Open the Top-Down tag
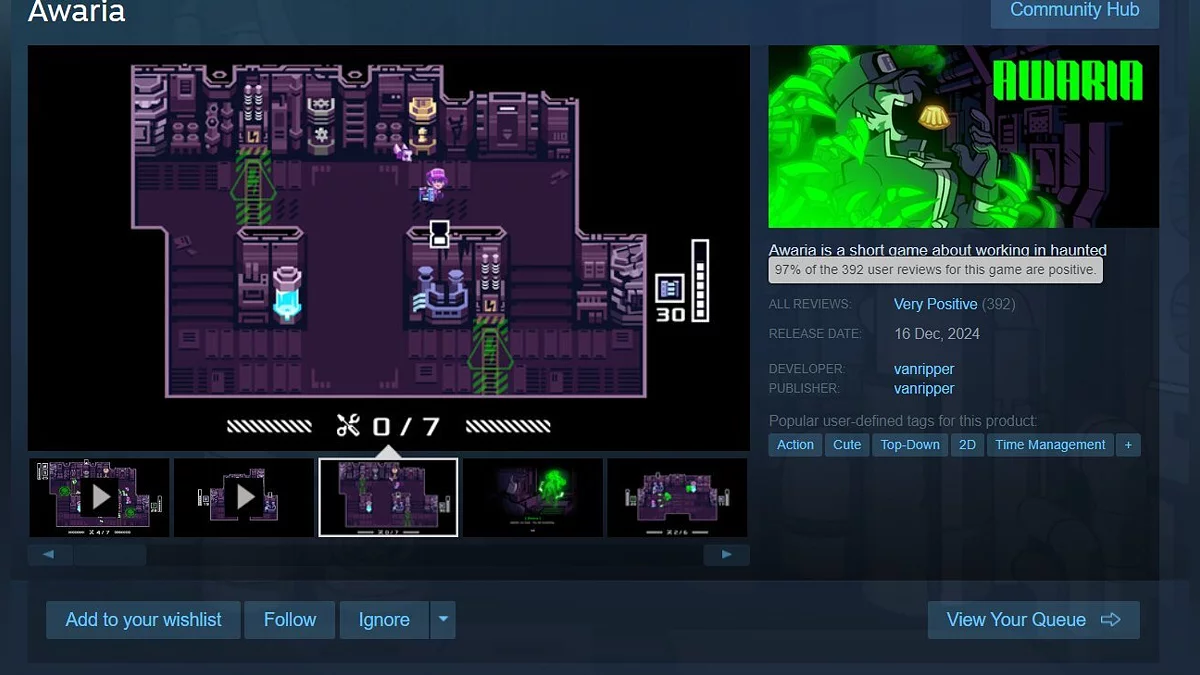The width and height of the screenshot is (1200, 675). (x=910, y=445)
